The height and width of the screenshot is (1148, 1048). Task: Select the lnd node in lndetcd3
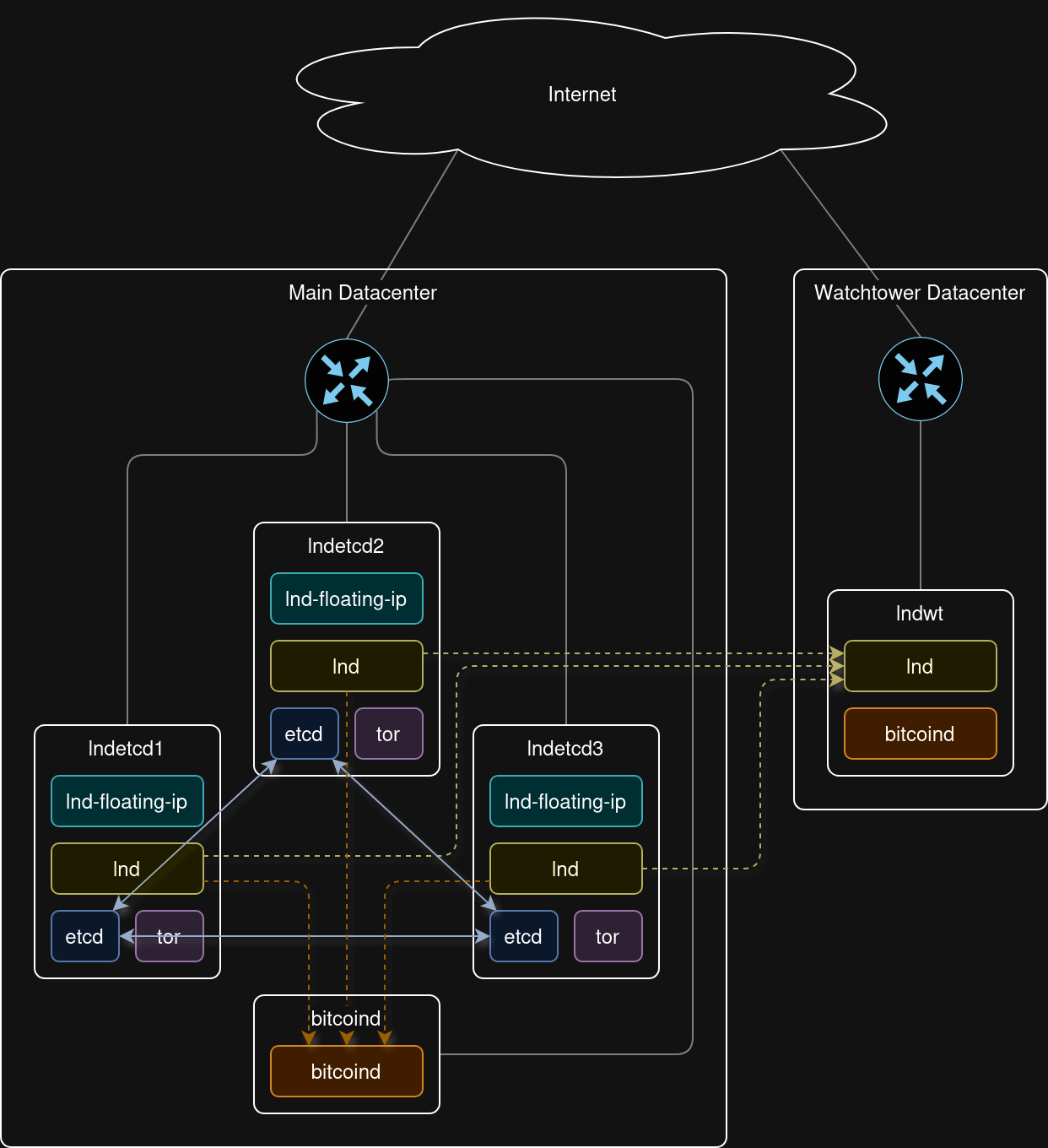[x=565, y=869]
